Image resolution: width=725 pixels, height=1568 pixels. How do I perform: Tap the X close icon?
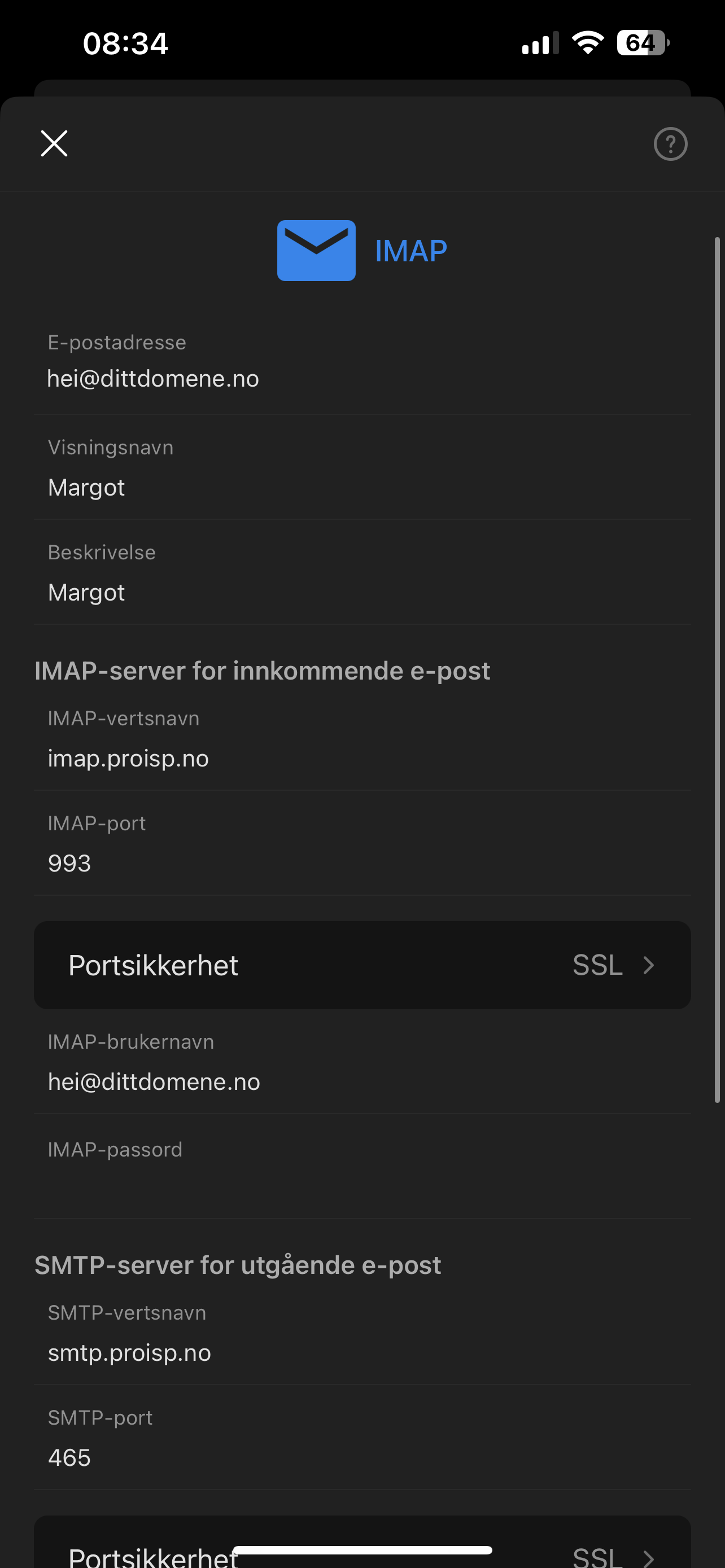pyautogui.click(x=54, y=144)
